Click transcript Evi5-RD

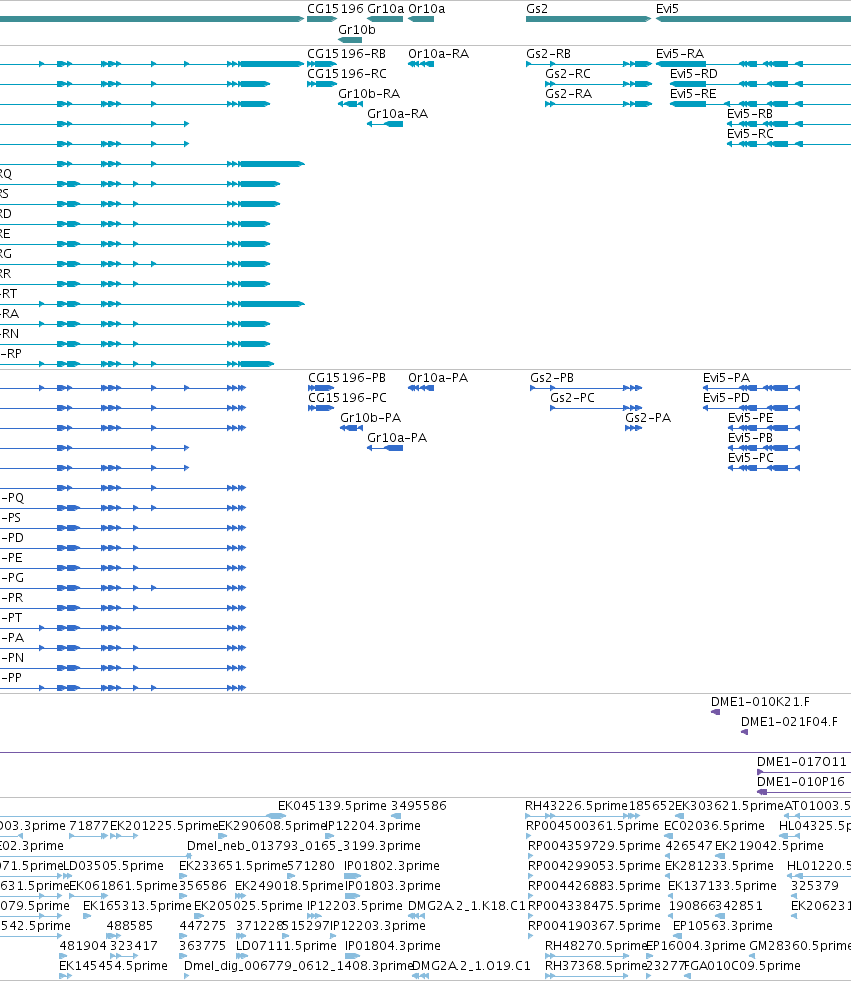coord(693,74)
